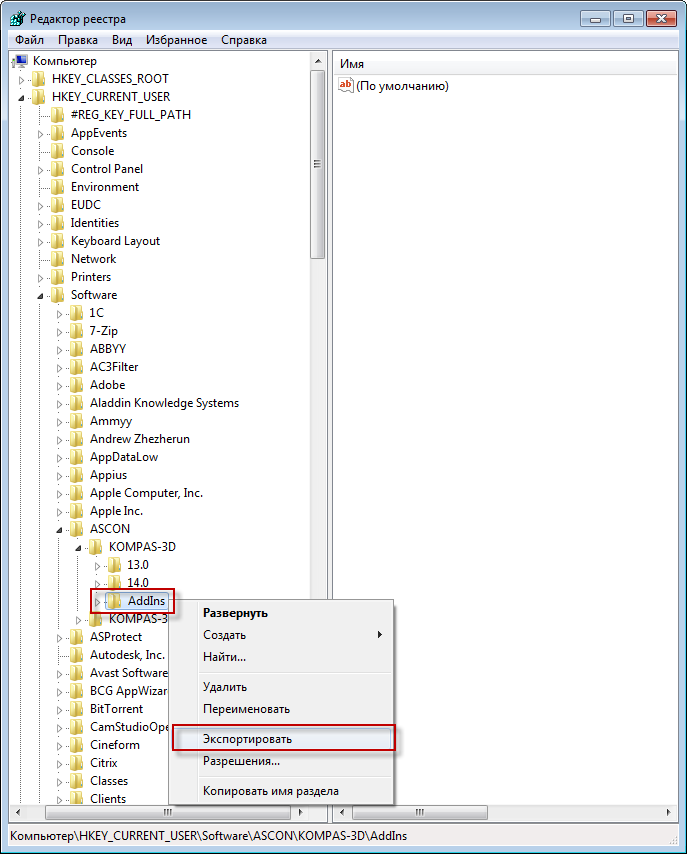Image resolution: width=687 pixels, height=854 pixels.
Task: Open the Вид menu
Action: coord(122,40)
